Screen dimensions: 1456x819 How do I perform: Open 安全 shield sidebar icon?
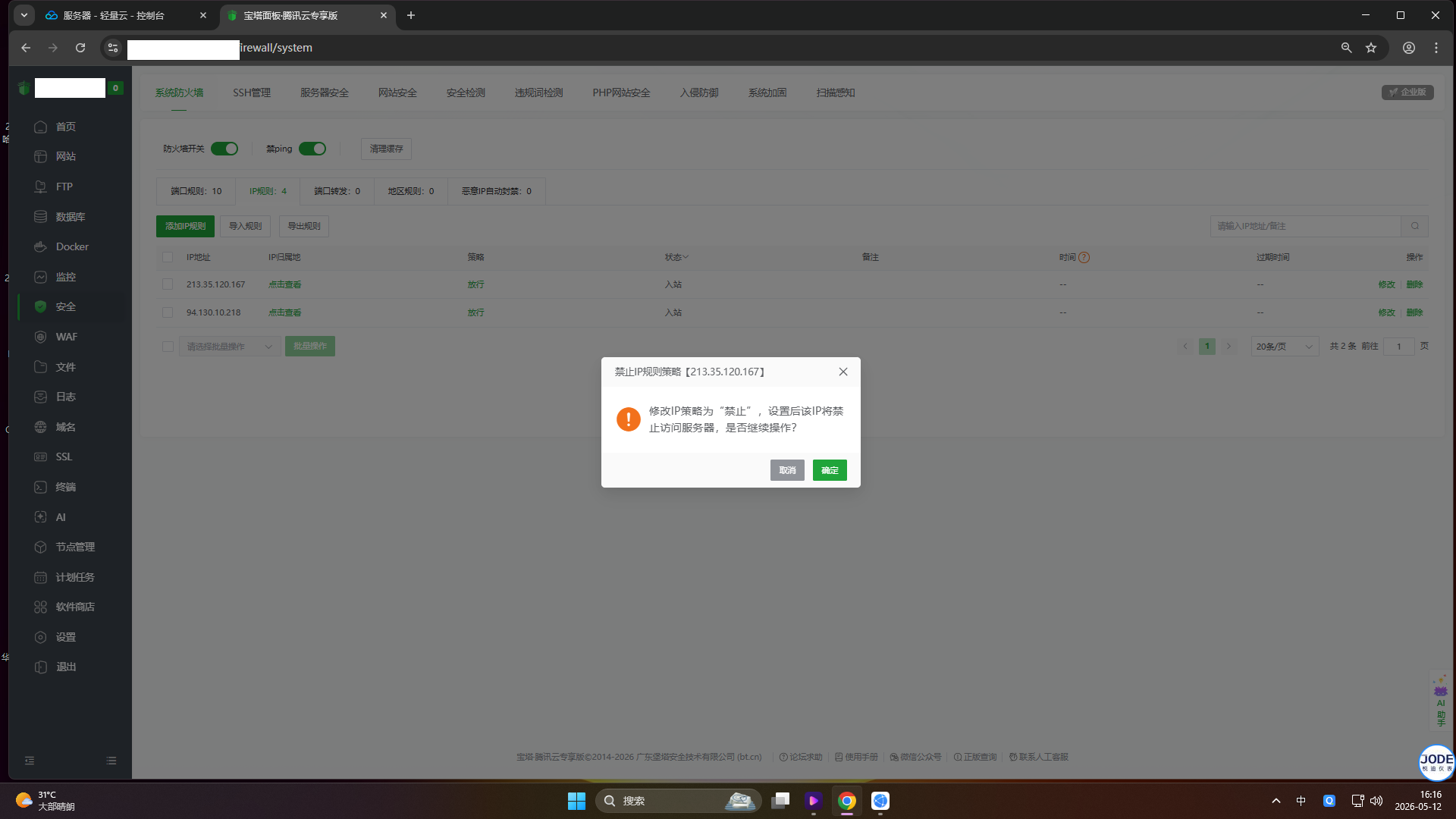[x=41, y=306]
